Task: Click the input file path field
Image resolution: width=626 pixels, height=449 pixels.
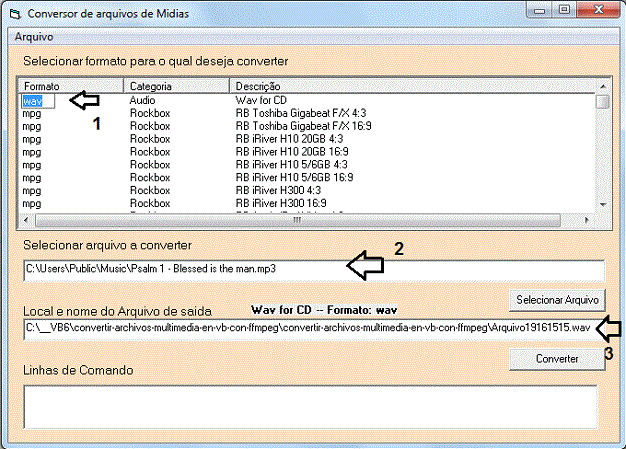Action: 314,271
